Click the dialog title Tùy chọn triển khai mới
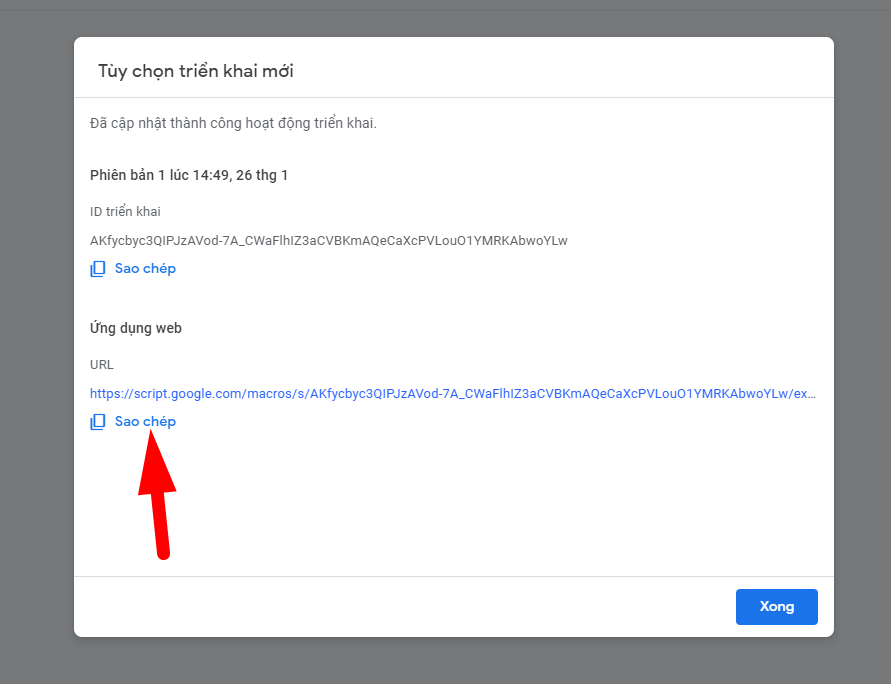 [x=195, y=71]
